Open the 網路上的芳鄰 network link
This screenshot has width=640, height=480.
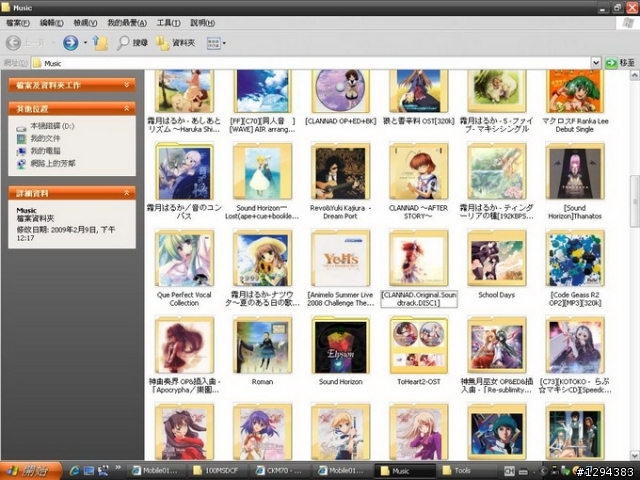pyautogui.click(x=46, y=164)
